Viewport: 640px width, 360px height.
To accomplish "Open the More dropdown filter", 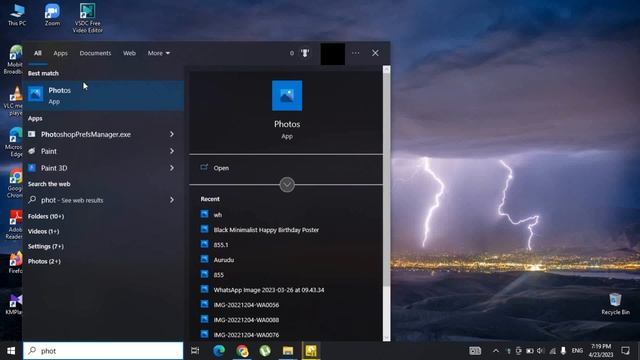I will click(x=159, y=53).
